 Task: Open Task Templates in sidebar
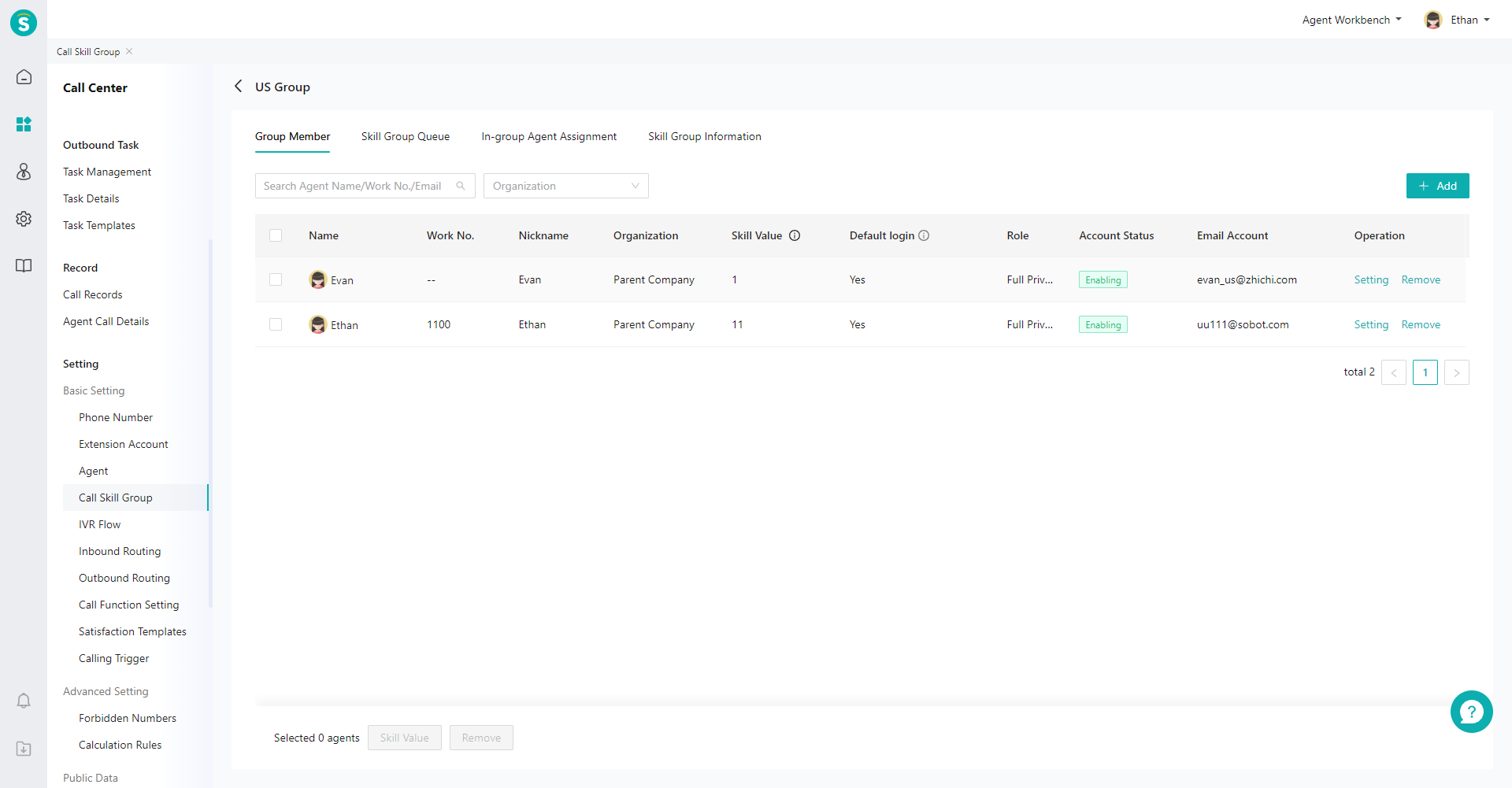click(x=99, y=225)
